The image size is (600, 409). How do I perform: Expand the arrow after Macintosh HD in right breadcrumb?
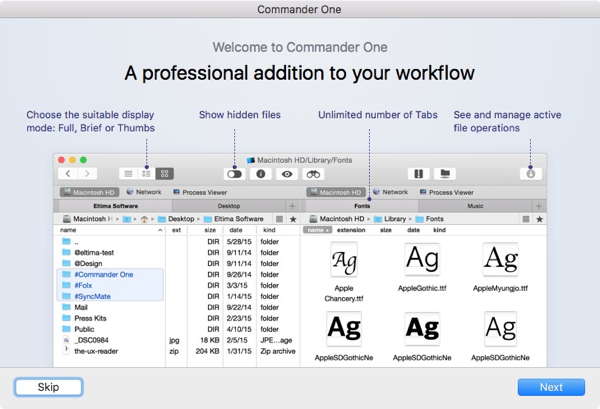pos(368,219)
